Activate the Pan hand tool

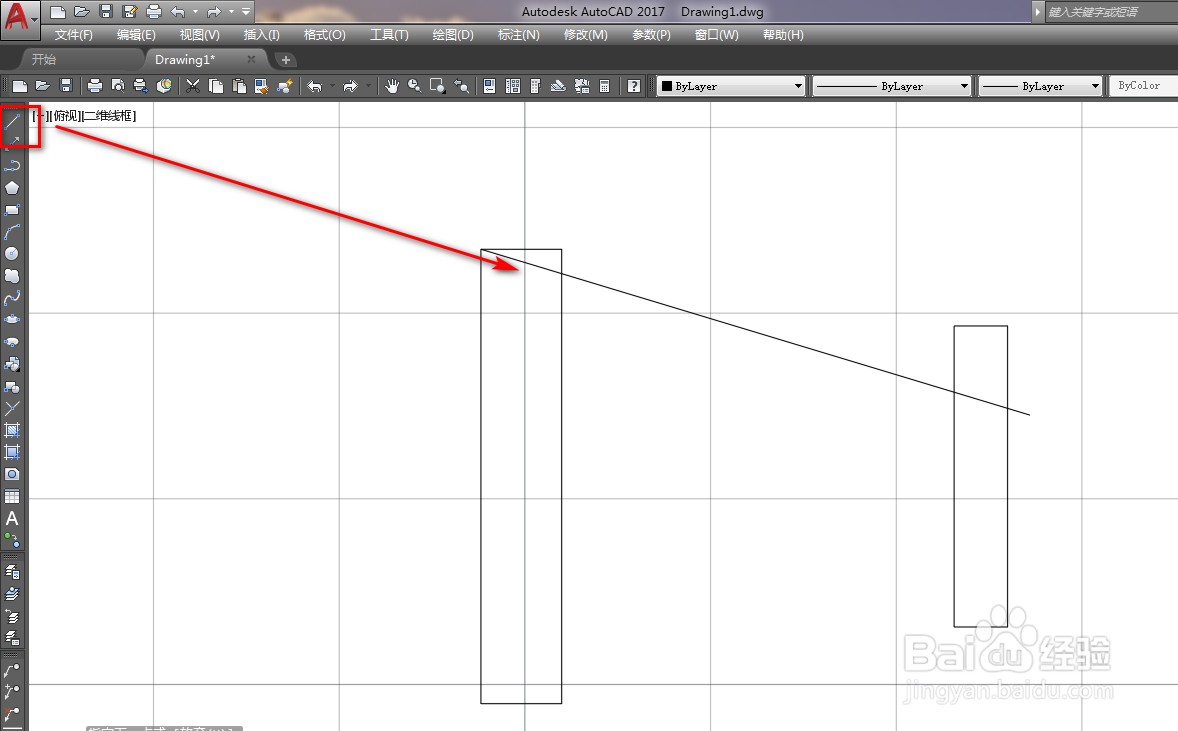click(x=392, y=86)
